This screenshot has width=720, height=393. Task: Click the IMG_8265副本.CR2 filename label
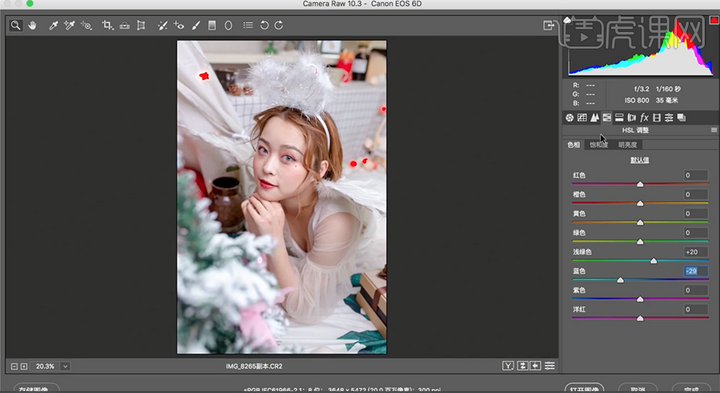(254, 366)
